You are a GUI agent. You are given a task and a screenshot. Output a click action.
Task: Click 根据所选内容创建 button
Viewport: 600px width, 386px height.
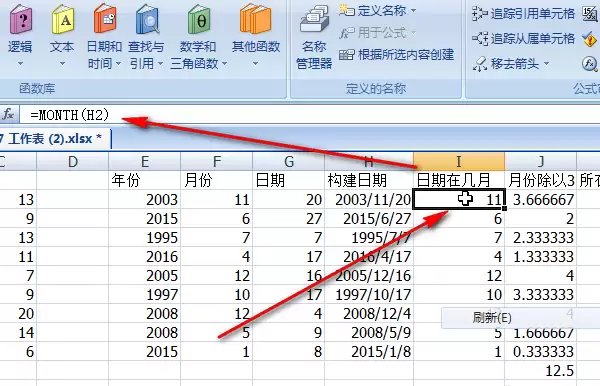396,55
